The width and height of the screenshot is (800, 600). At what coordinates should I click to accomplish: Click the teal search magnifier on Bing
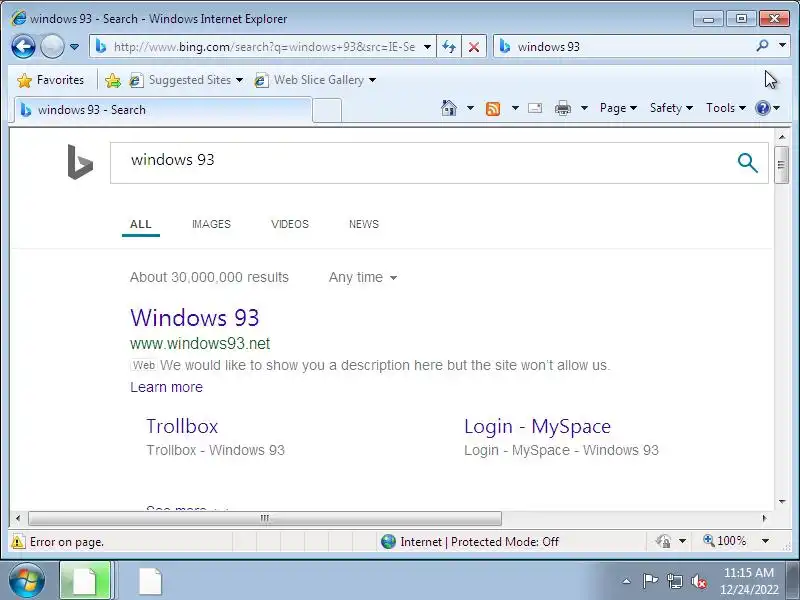[x=747, y=163]
